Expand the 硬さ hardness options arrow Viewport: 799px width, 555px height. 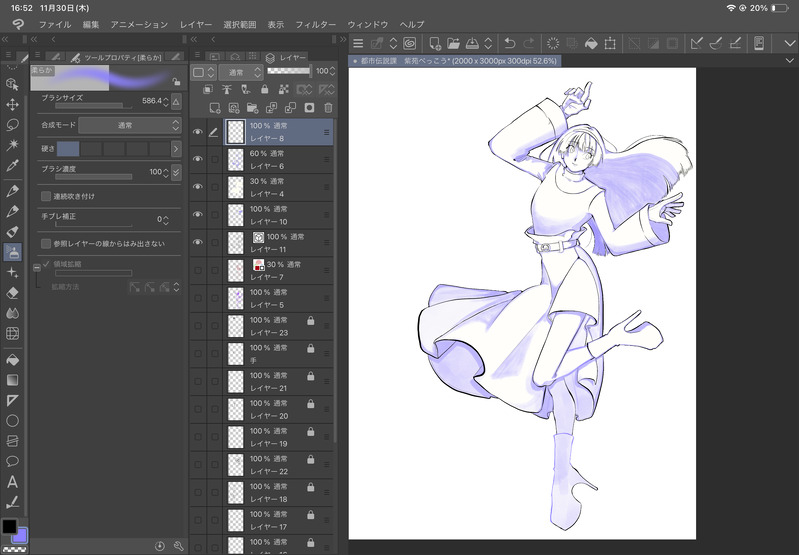(x=176, y=148)
